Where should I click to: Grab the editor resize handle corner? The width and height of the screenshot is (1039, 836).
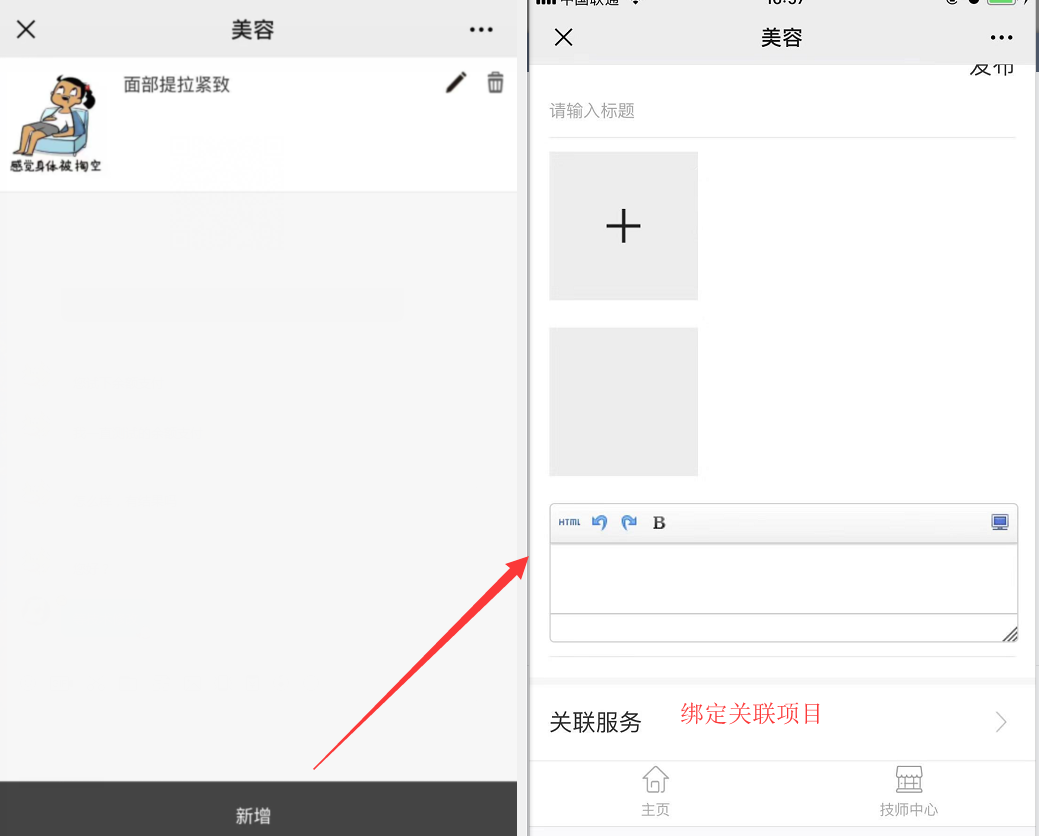[x=1010, y=635]
